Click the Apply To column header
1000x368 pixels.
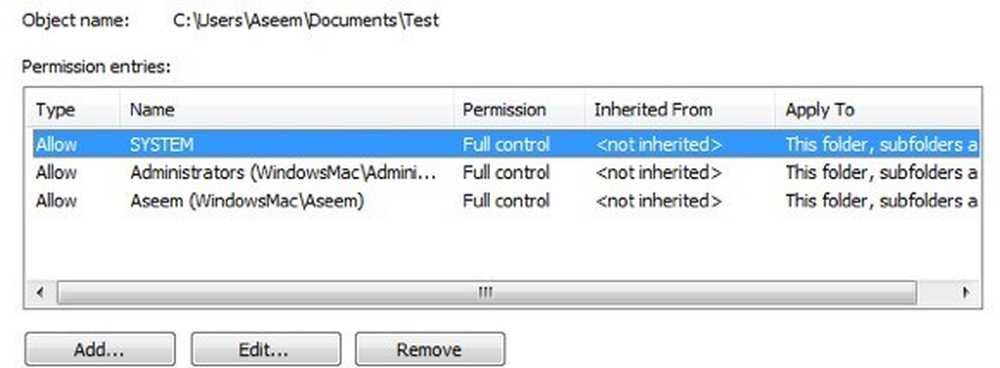878,110
